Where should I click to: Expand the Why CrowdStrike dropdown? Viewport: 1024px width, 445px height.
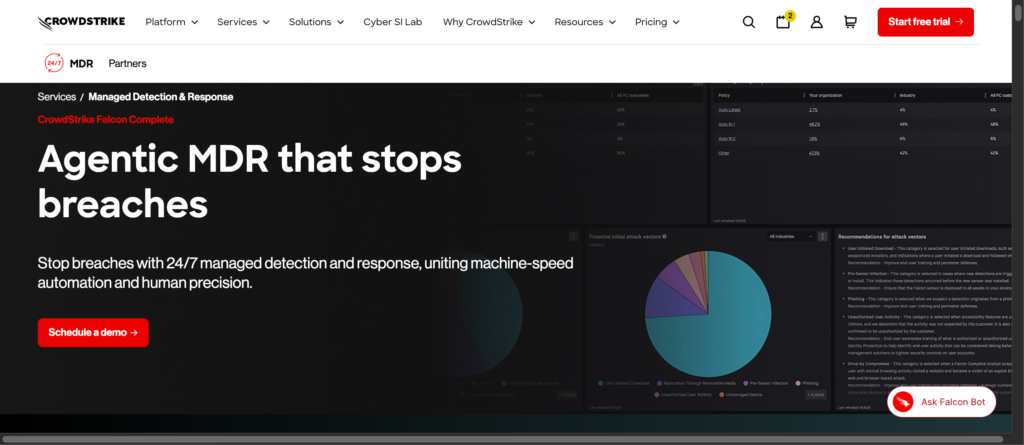[488, 22]
